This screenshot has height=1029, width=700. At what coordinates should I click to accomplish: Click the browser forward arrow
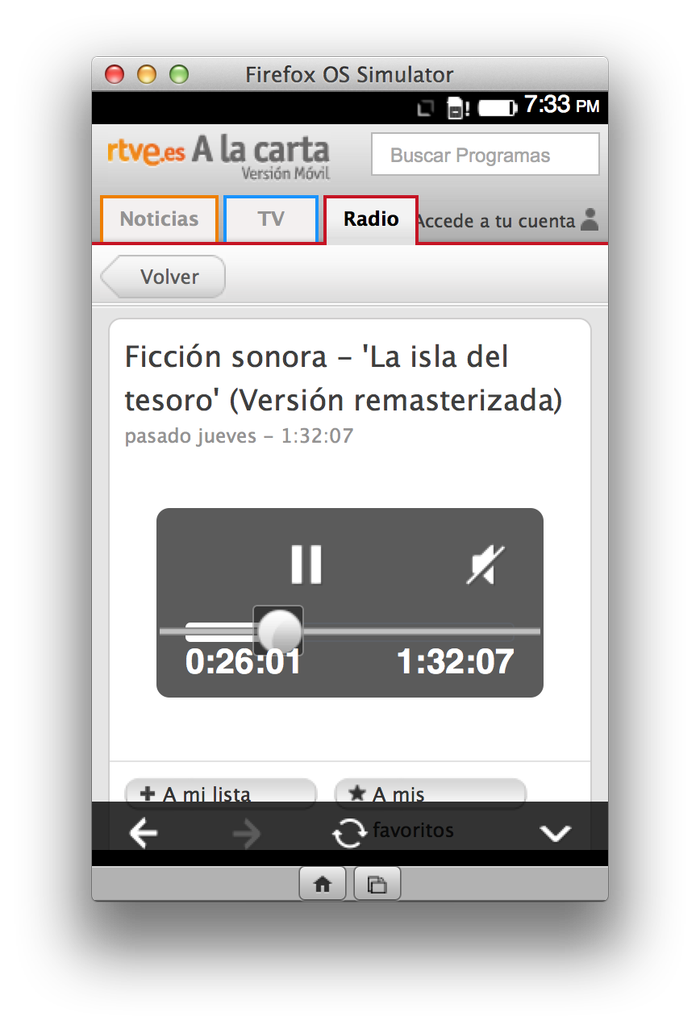click(x=247, y=833)
